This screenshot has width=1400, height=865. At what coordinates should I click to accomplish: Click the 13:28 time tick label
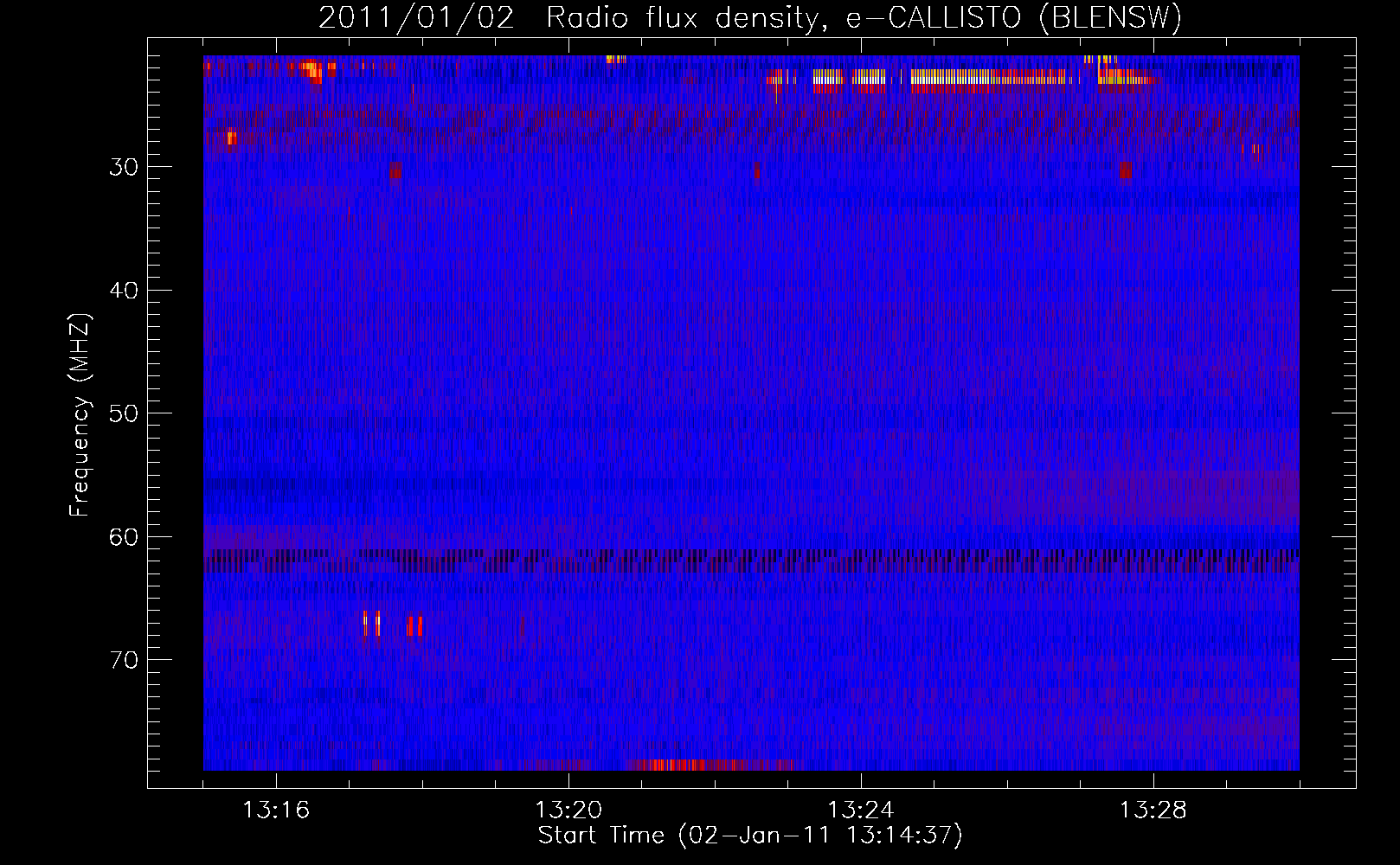1153,810
